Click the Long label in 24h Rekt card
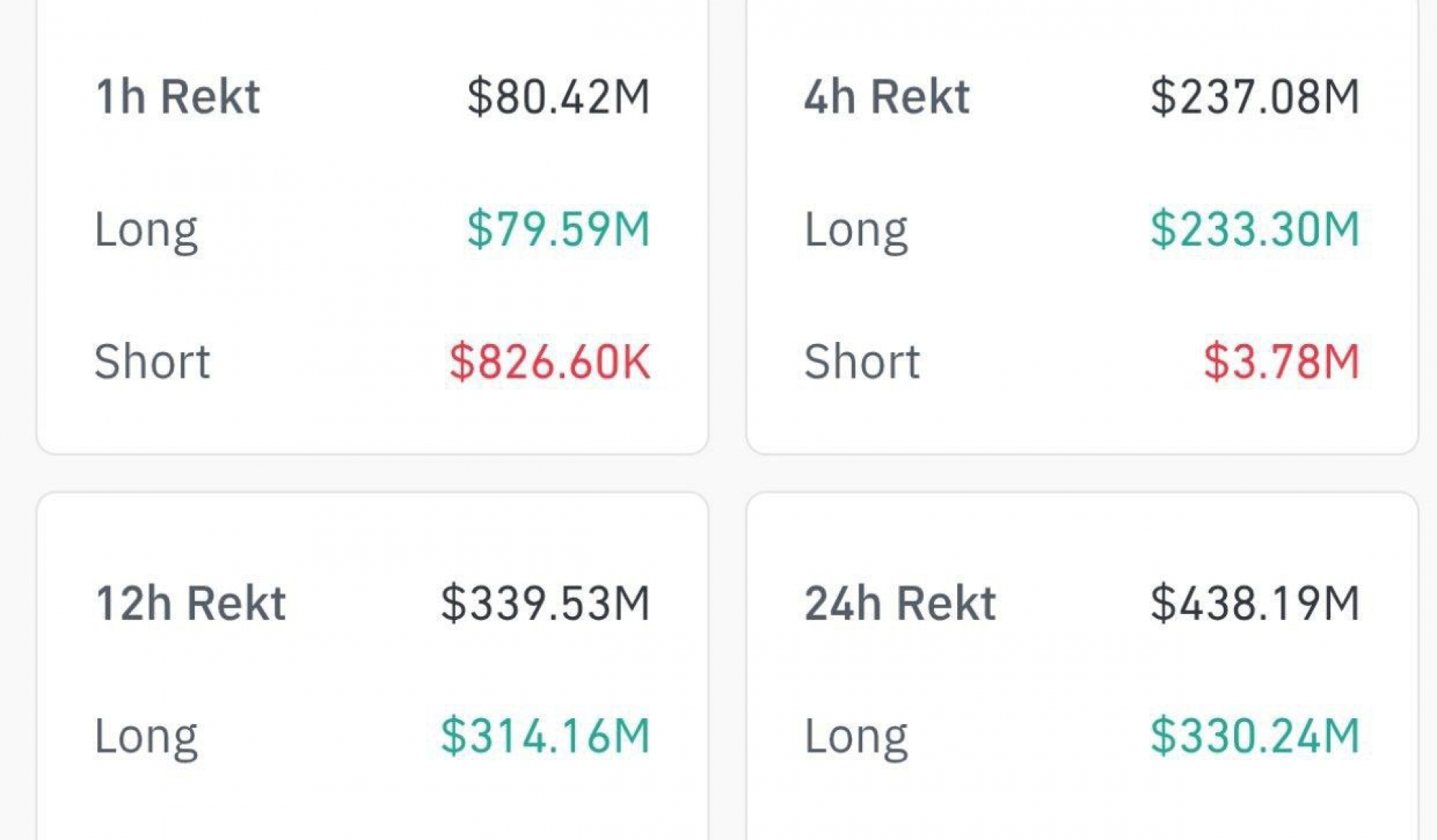Image resolution: width=1437 pixels, height=840 pixels. [x=856, y=736]
